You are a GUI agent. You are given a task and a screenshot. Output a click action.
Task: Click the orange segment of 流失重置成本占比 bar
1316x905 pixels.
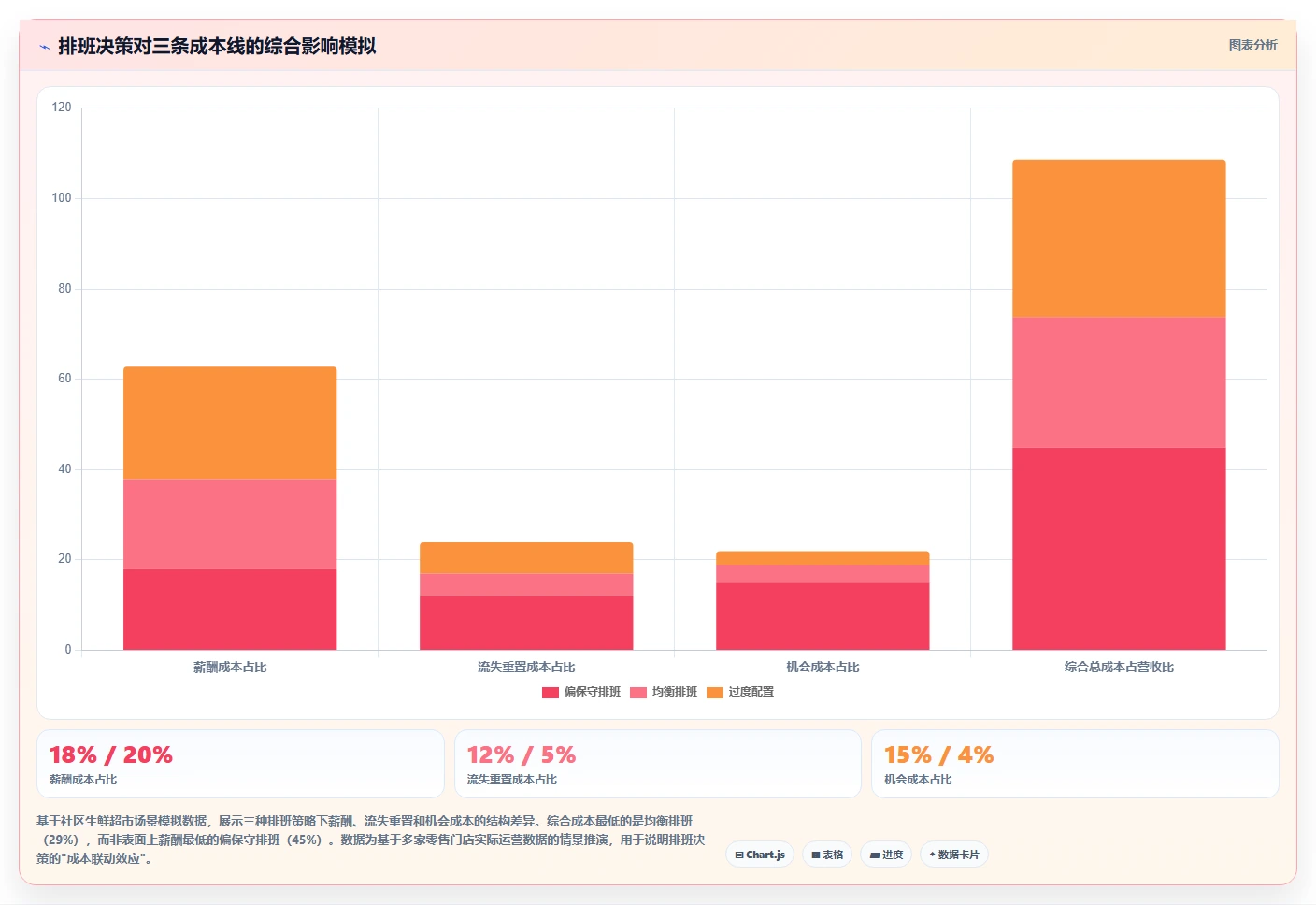point(526,558)
